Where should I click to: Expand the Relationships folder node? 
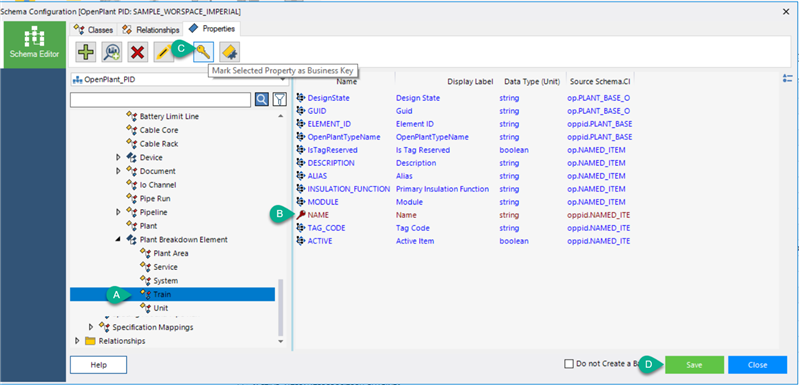(77, 341)
